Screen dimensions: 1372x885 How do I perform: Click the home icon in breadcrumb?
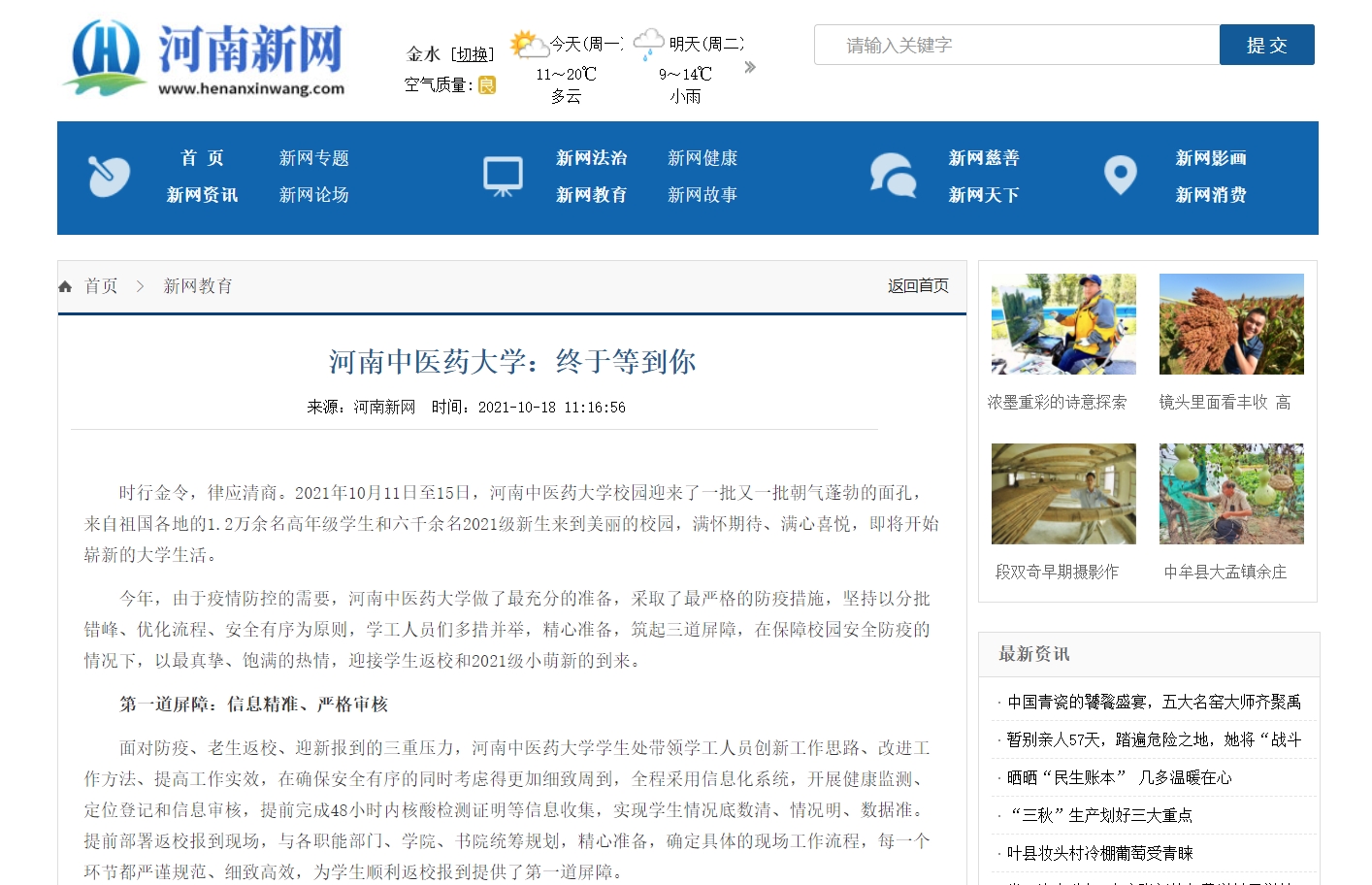tap(65, 286)
